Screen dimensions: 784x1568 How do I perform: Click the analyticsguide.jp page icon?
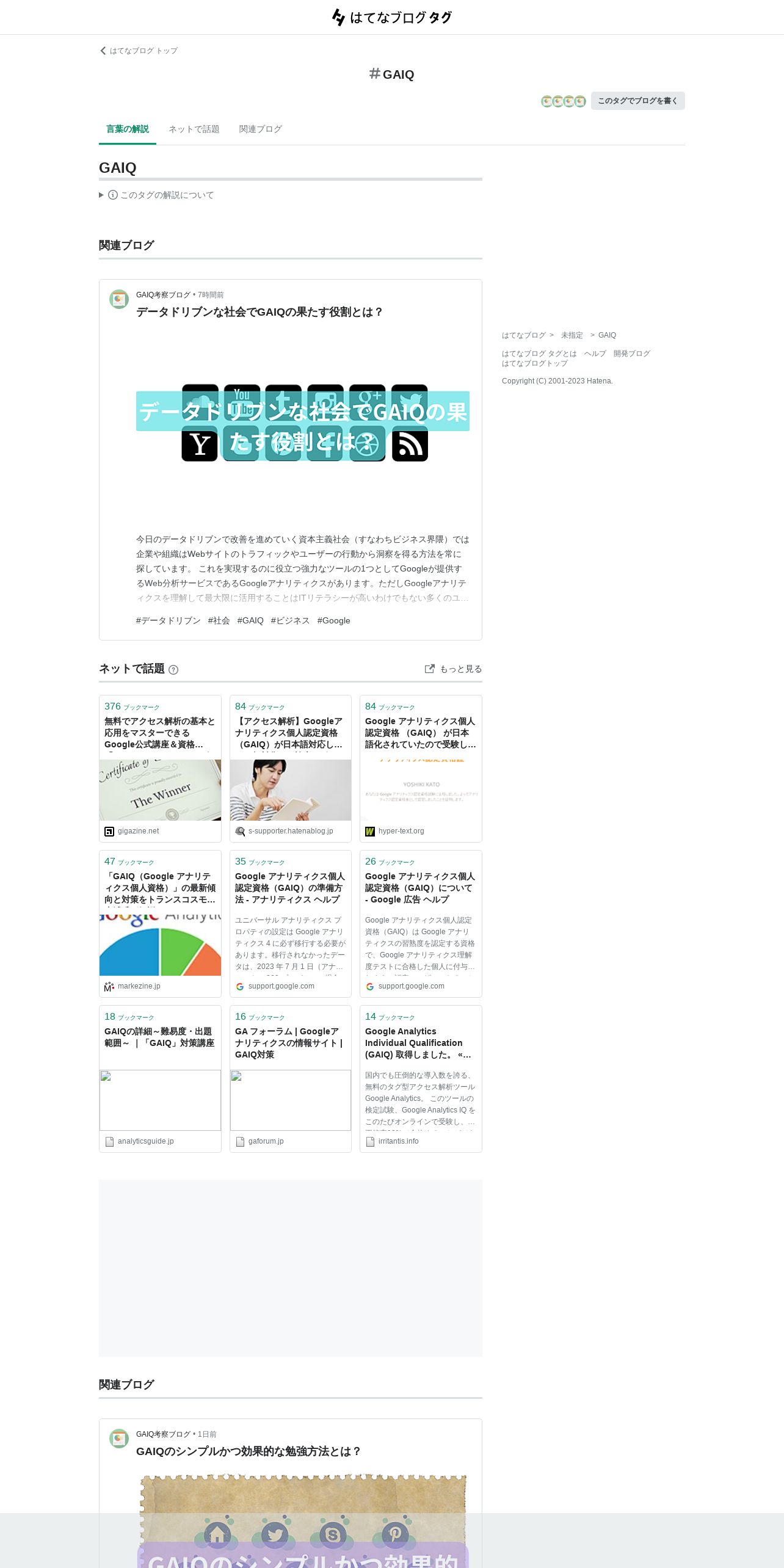click(x=109, y=1142)
